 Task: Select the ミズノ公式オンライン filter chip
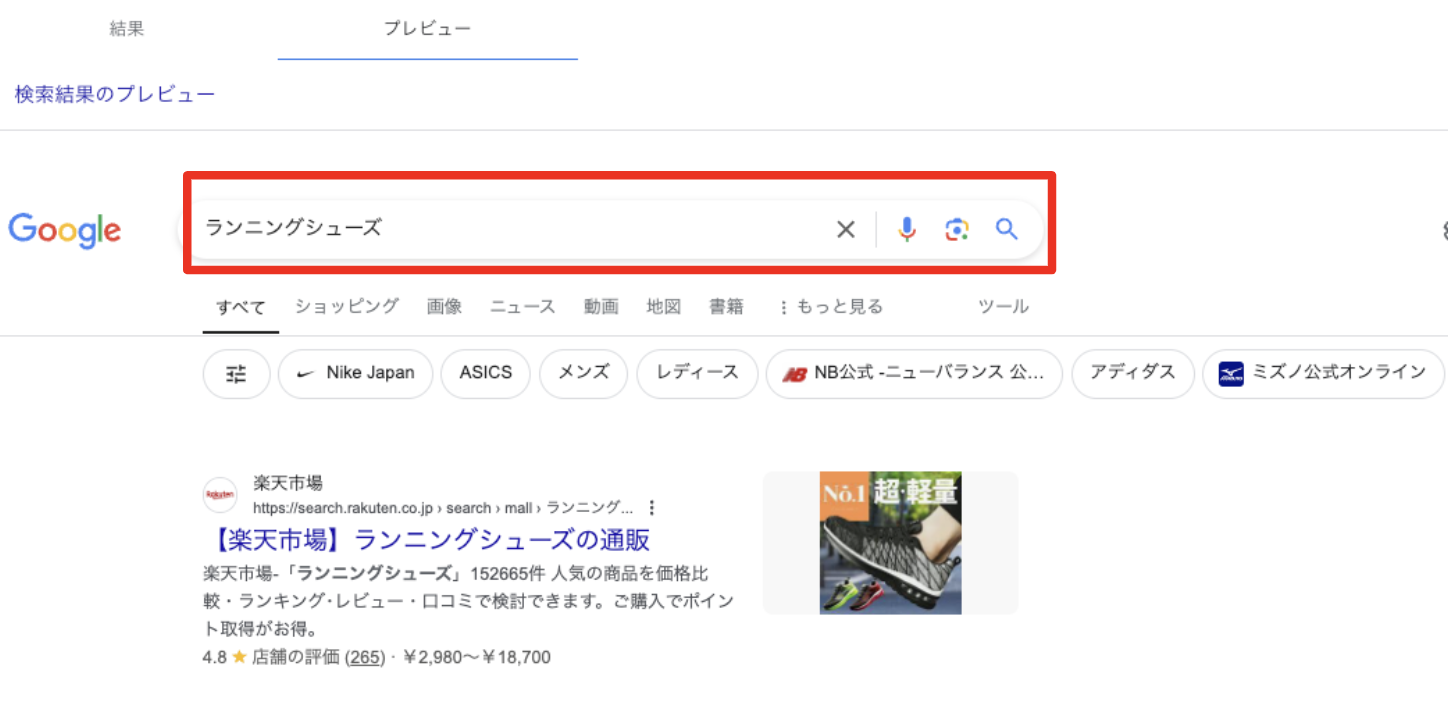(1324, 374)
